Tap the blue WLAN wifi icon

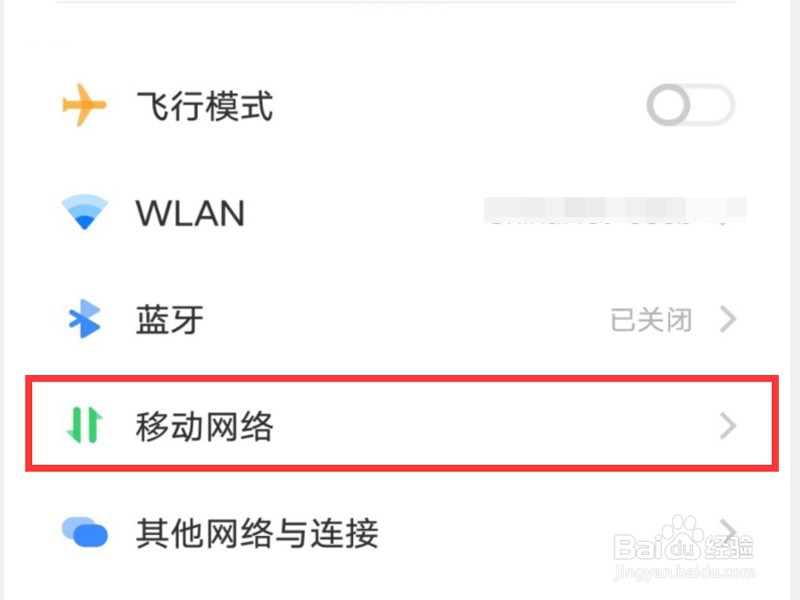pos(85,212)
